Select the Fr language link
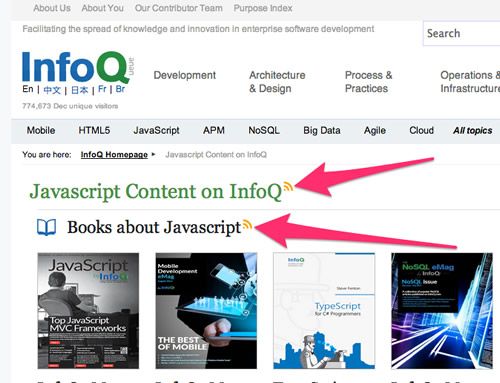The image size is (500, 383). click(x=102, y=89)
